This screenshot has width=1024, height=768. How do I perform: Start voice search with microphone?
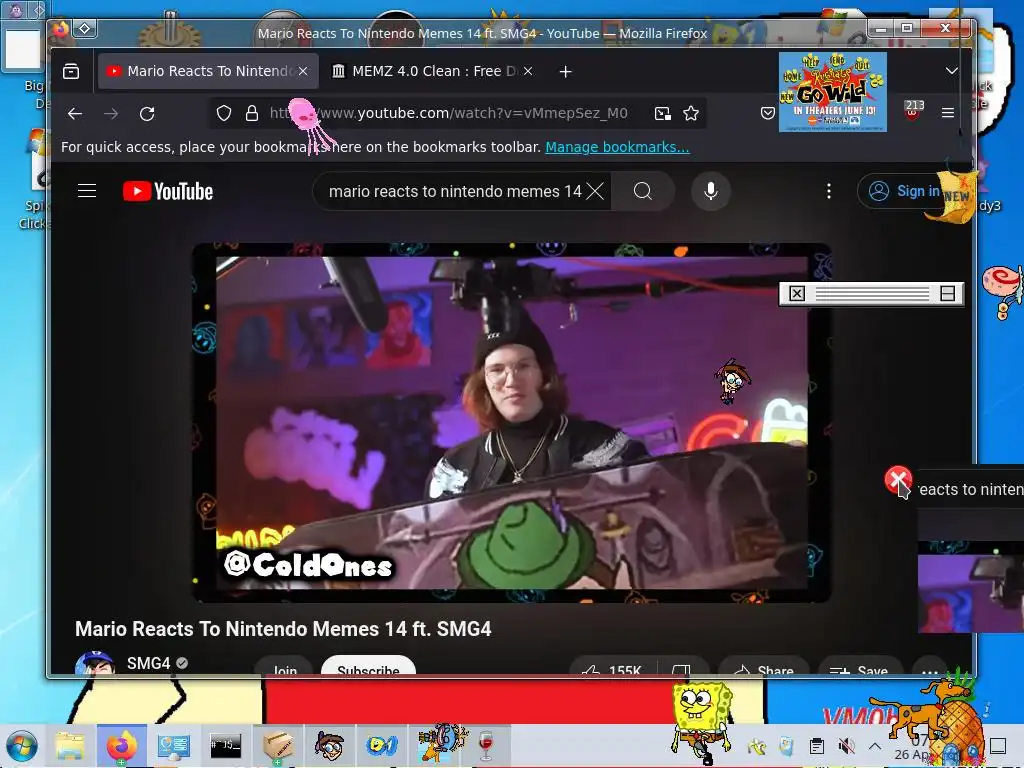[x=711, y=191]
